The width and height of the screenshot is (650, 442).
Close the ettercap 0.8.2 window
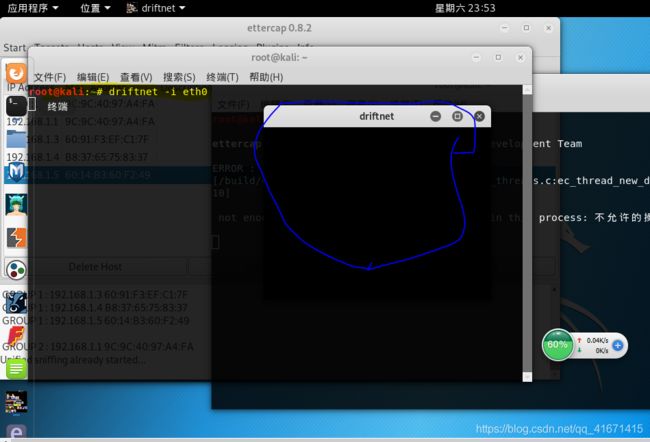tap(548, 28)
